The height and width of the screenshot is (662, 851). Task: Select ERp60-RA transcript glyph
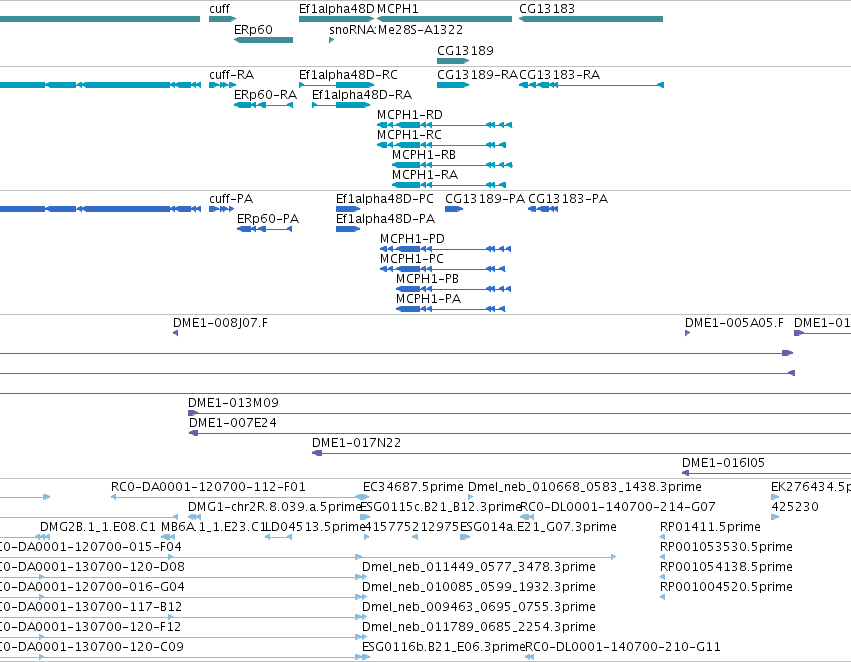point(263,105)
